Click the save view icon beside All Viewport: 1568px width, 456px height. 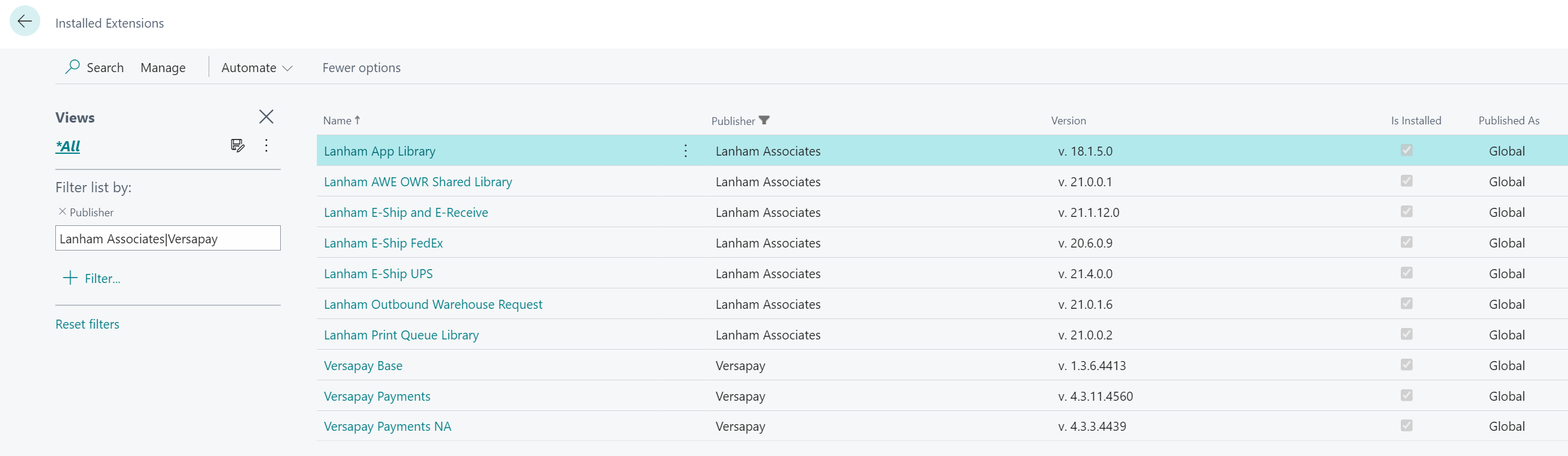237,145
